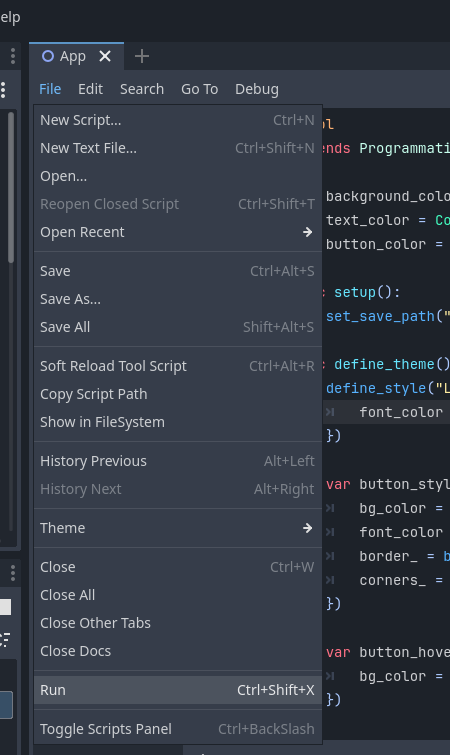
Task: Select Copy Script Path
Action: tap(178, 394)
